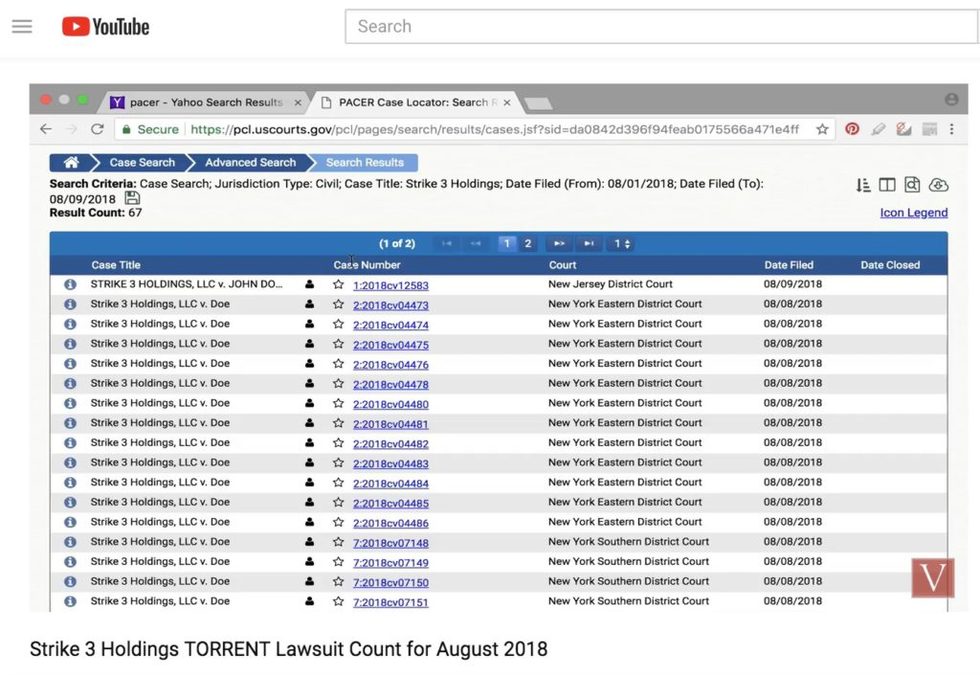Click the party icon for case 2:2018cv04483
The height and width of the screenshot is (675, 980).
309,462
